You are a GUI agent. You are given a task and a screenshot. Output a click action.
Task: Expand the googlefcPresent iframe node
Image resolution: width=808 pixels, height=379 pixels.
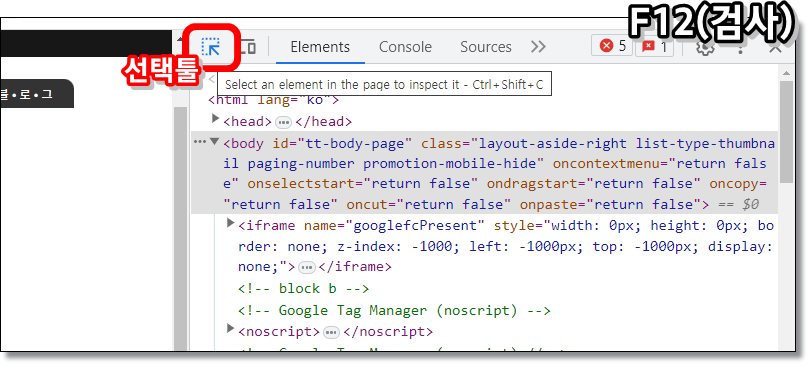pos(230,223)
